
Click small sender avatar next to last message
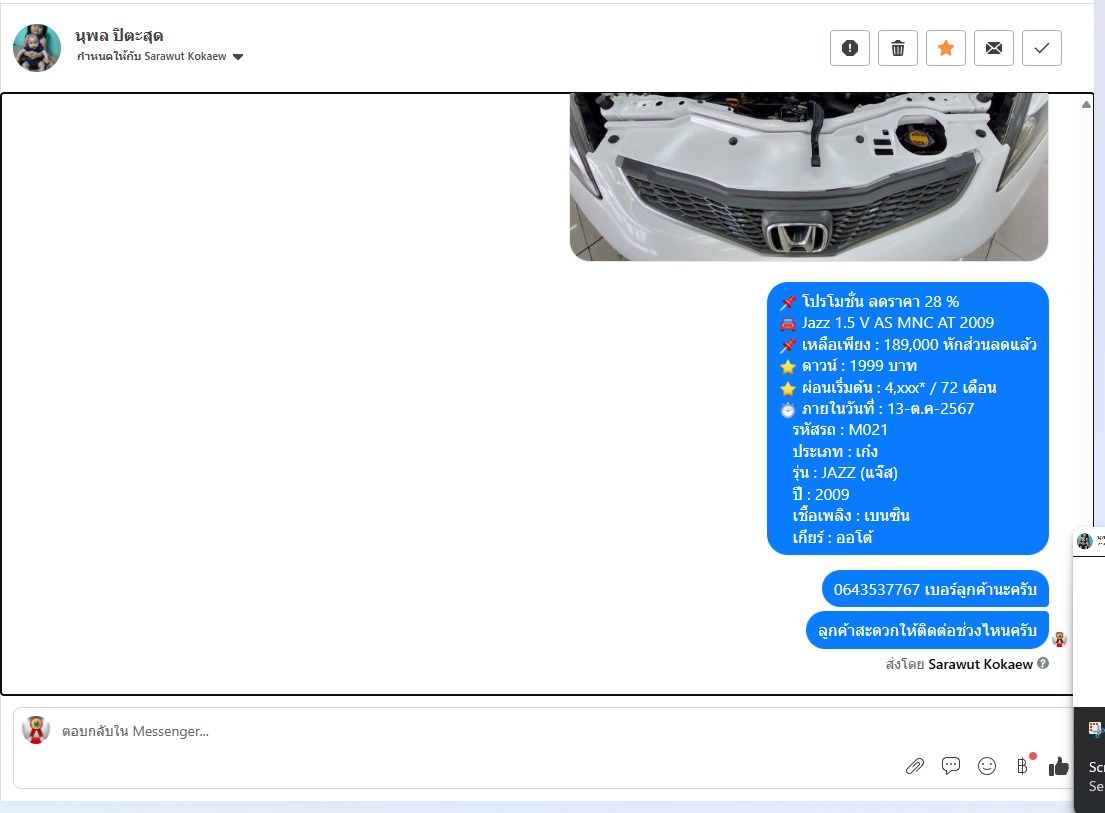pos(1059,639)
